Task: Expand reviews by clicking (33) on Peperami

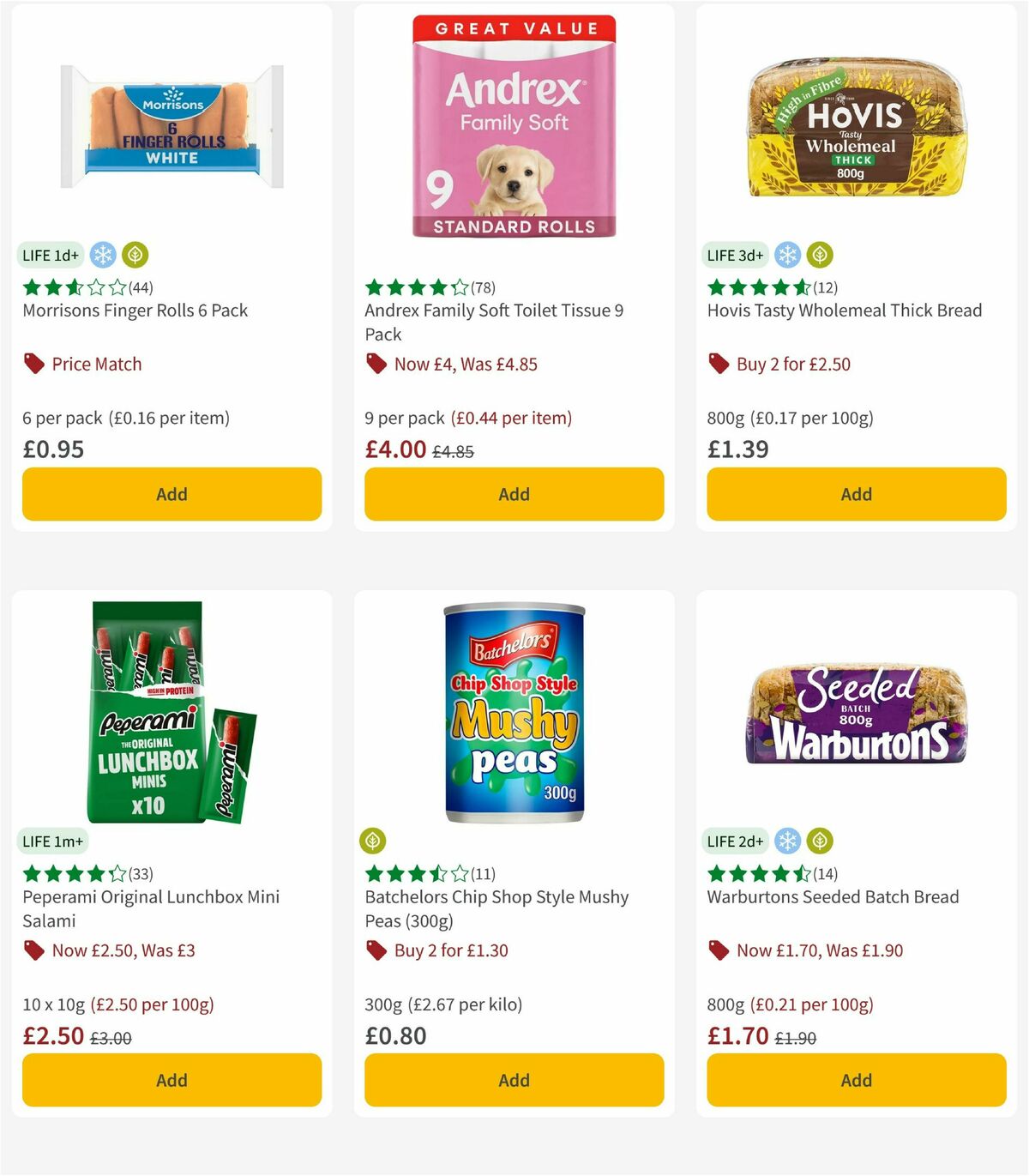Action: point(140,874)
